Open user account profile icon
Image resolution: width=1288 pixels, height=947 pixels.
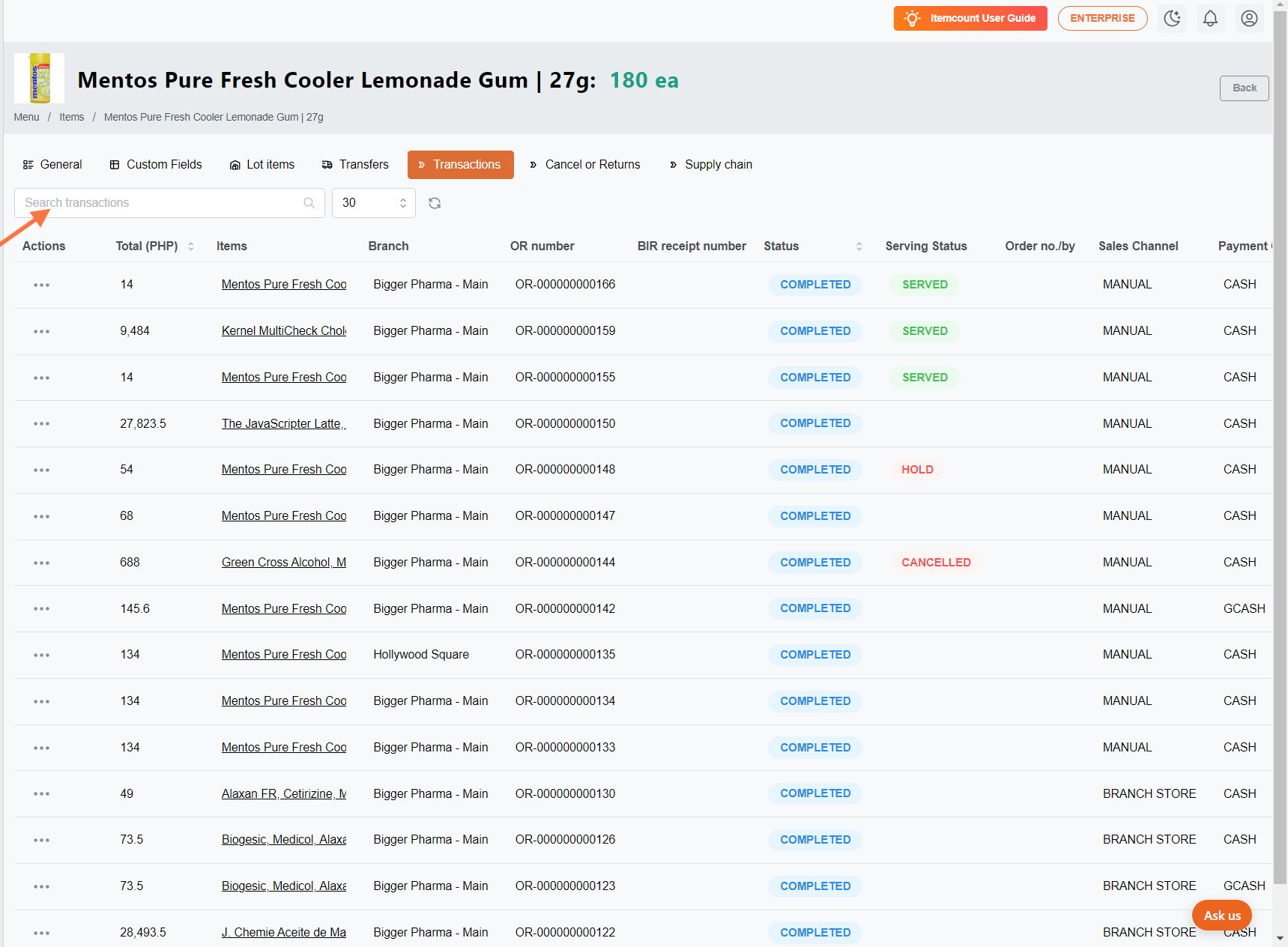point(1249,18)
